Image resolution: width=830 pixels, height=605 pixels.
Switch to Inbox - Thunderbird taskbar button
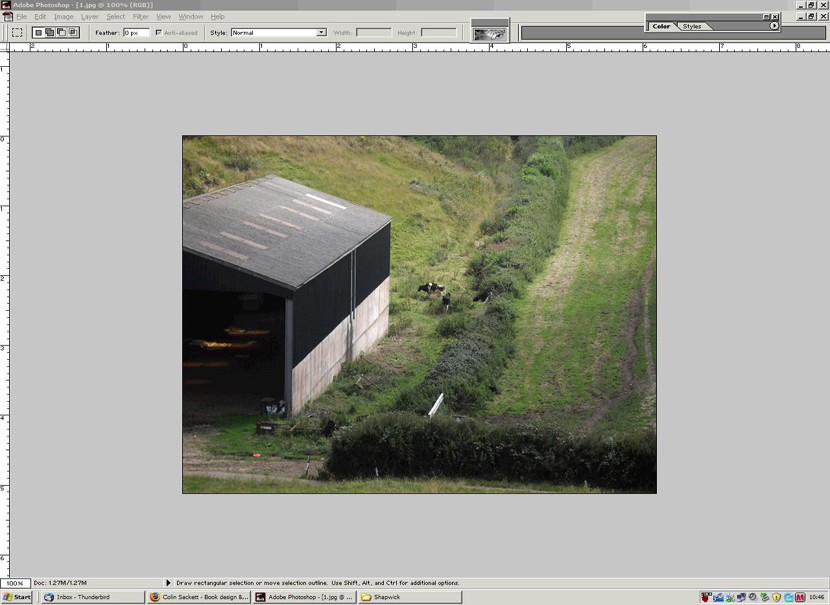tap(93, 597)
